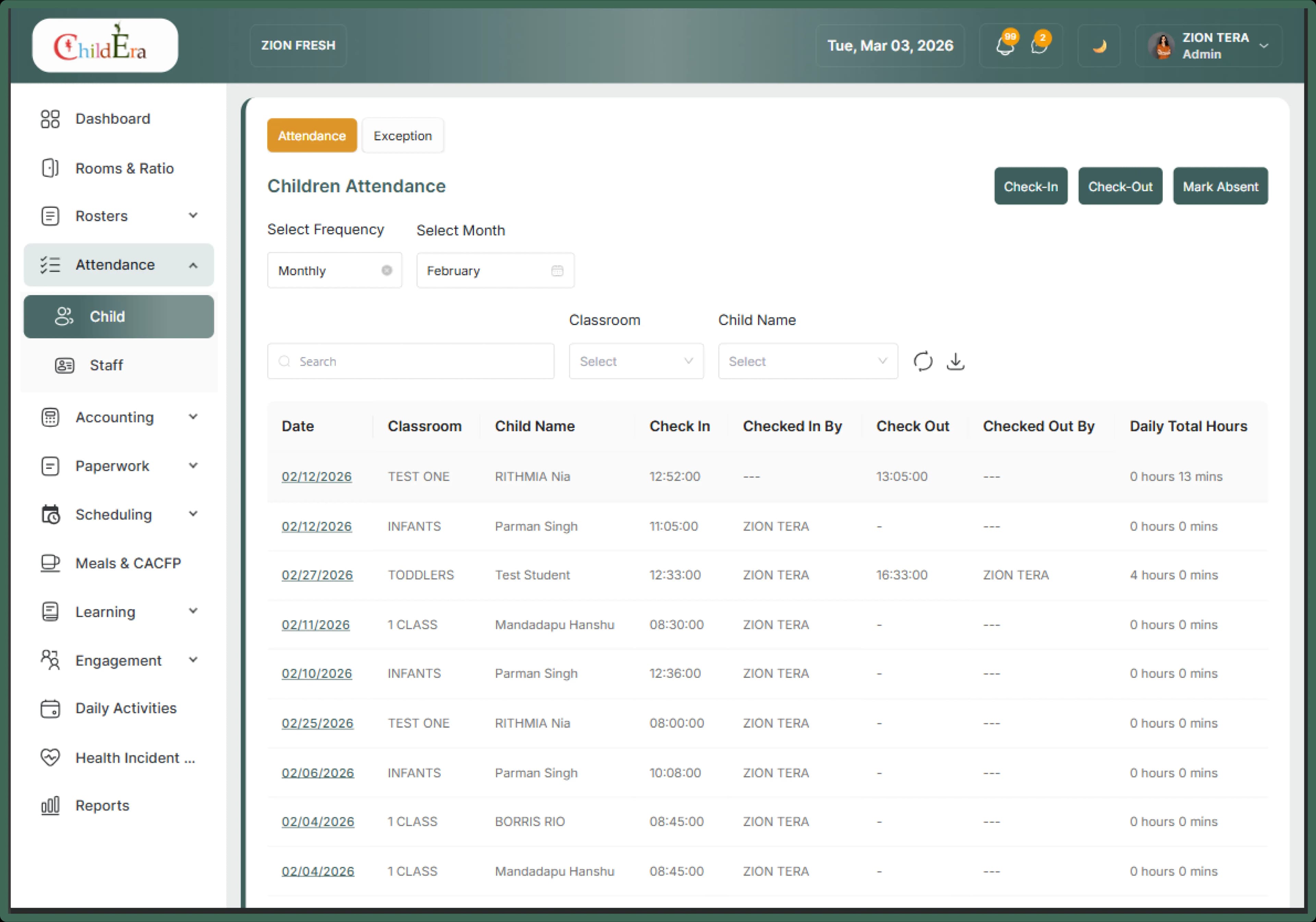The height and width of the screenshot is (922, 1316).
Task: Toggle dark mode with the moon icon
Action: pyautogui.click(x=1099, y=45)
